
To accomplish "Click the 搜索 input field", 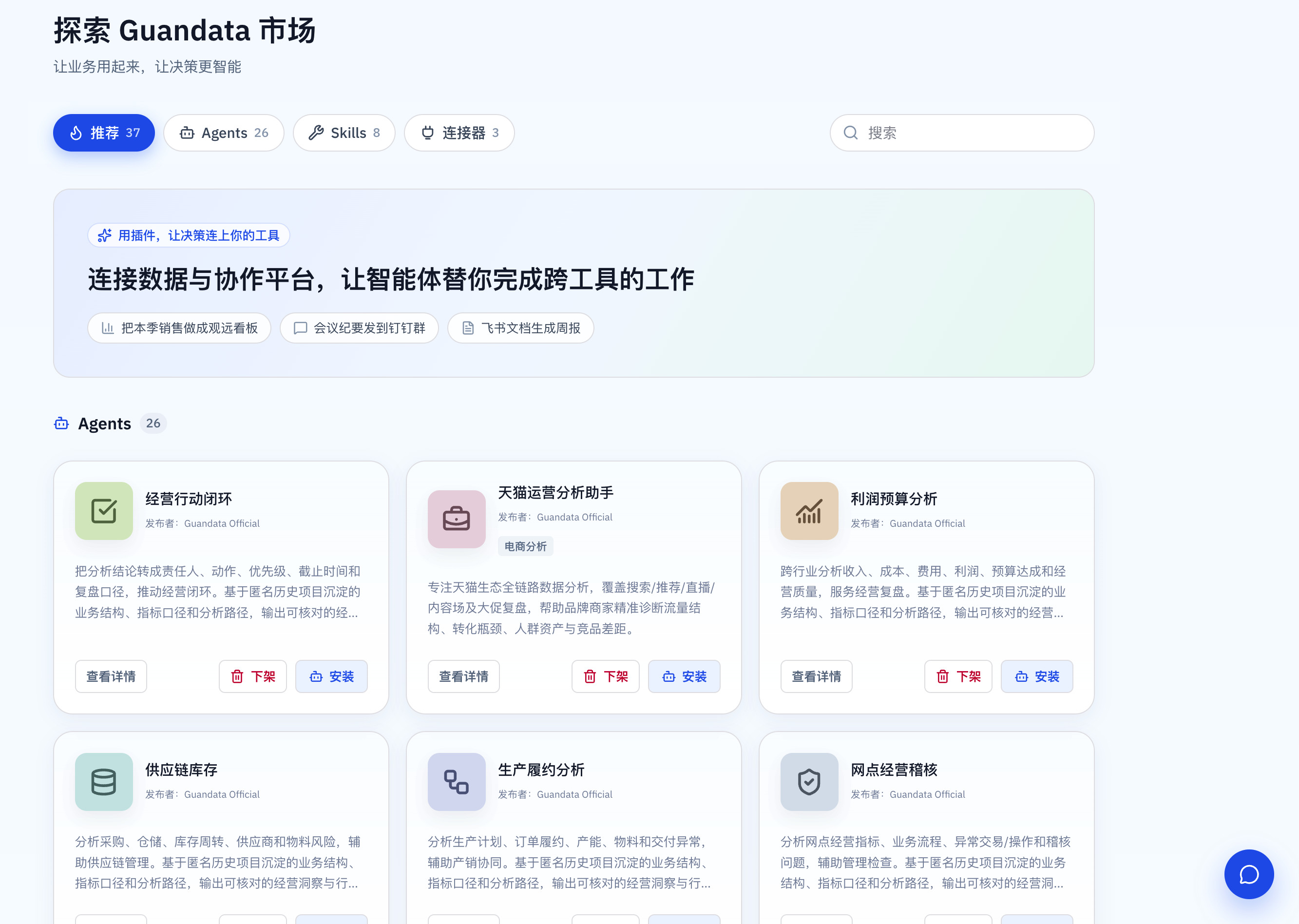I will [962, 133].
